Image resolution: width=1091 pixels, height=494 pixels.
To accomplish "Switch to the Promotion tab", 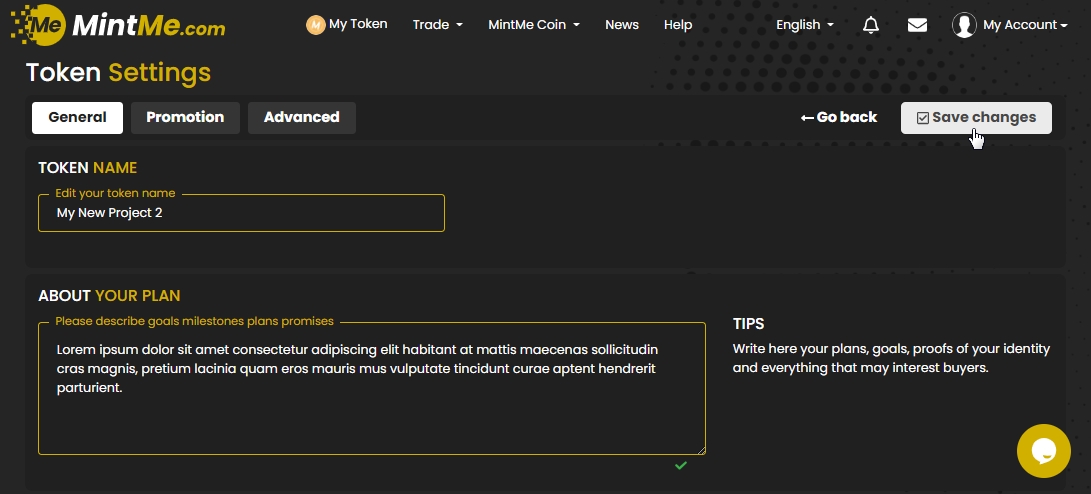I will [x=185, y=117].
